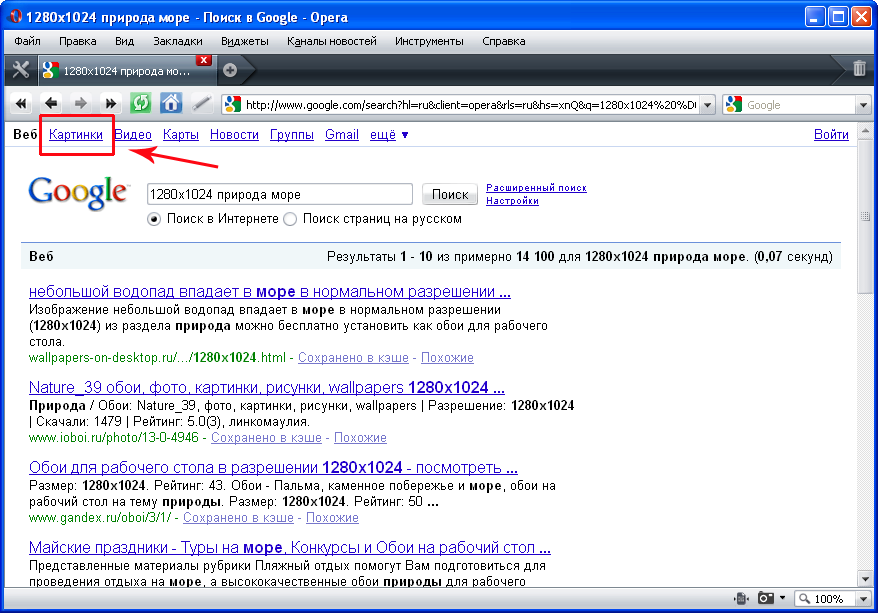
Task: Open the Группы link
Action: tap(292, 135)
